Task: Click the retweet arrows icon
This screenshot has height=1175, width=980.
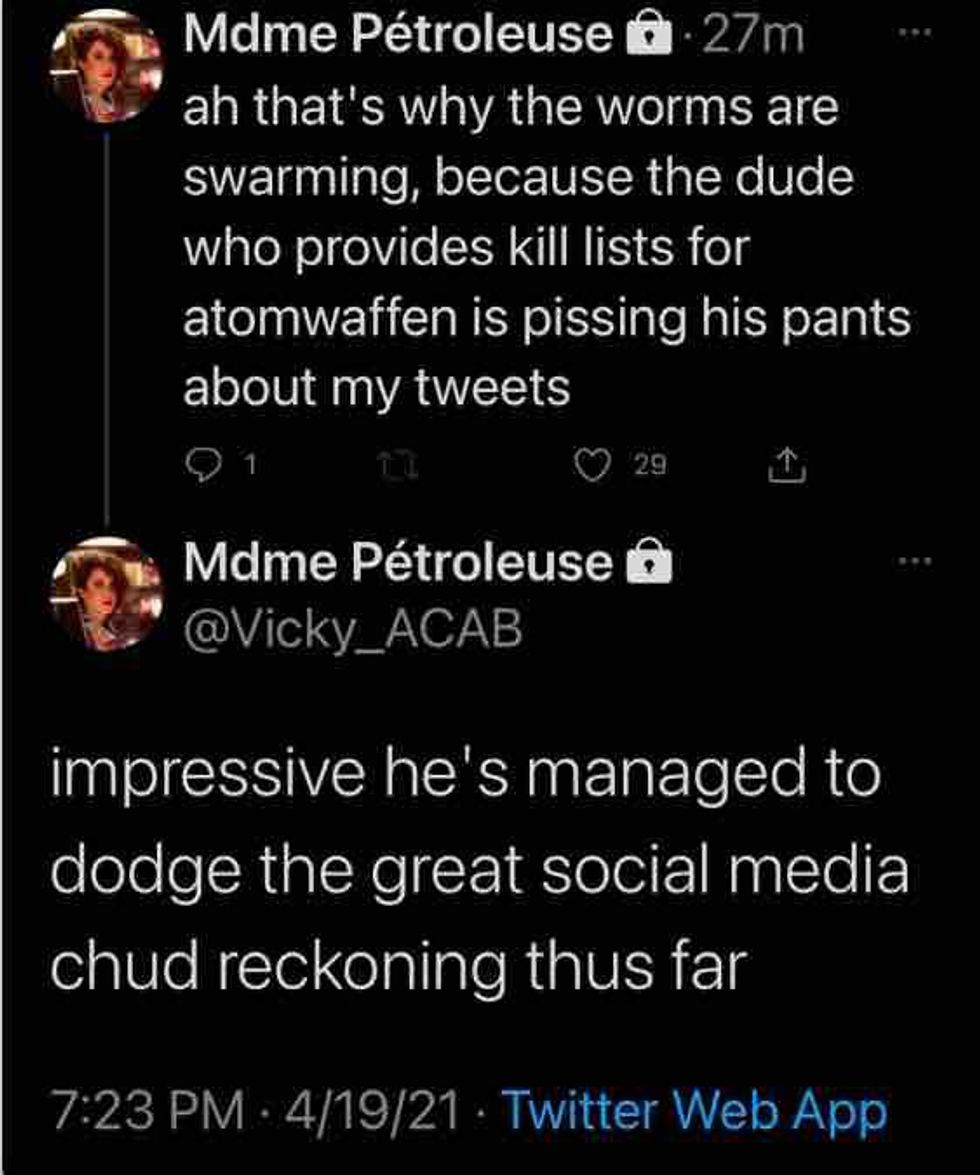Action: (398, 464)
